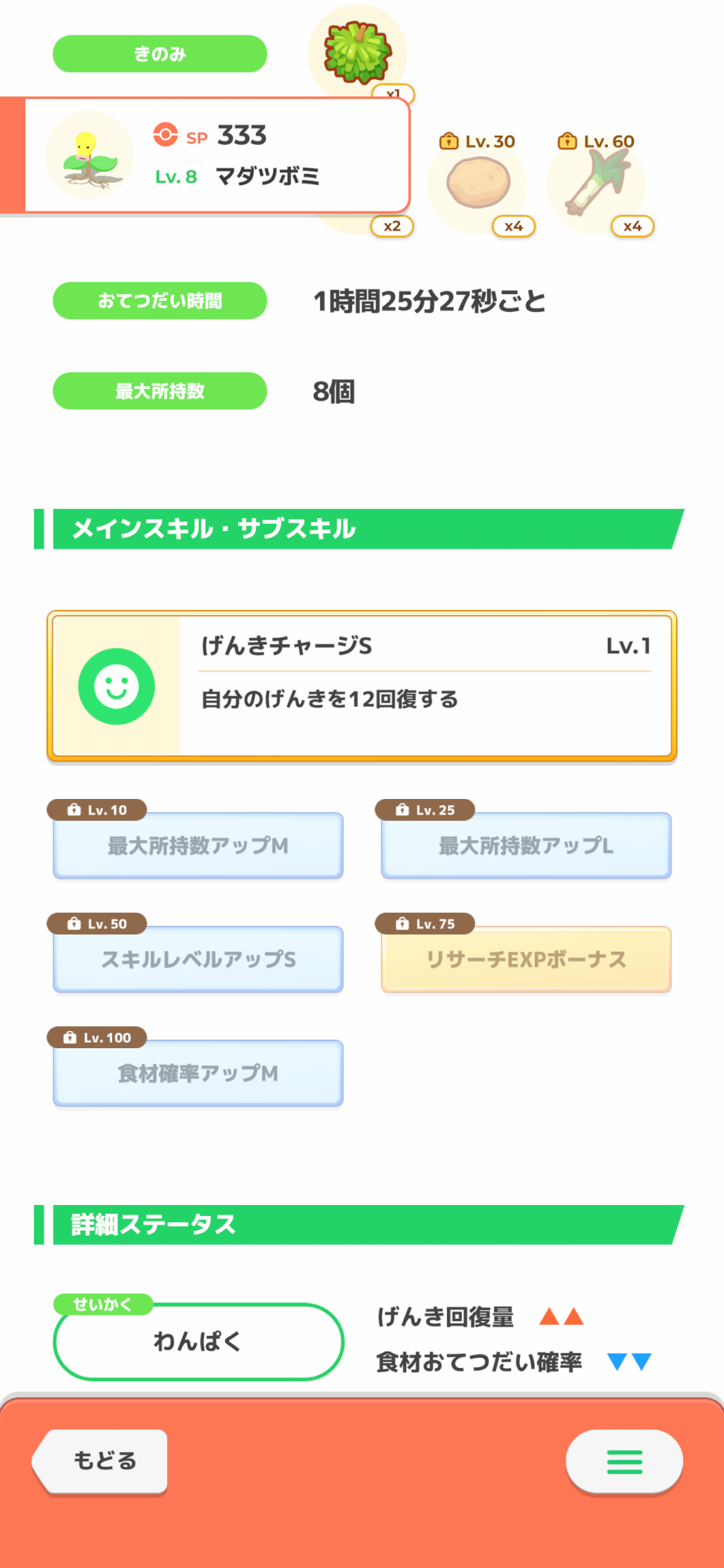Viewport: 724px width, 1568px height.
Task: Tap the Bellsprout (マダツボミ) portrait
Action: 89,155
